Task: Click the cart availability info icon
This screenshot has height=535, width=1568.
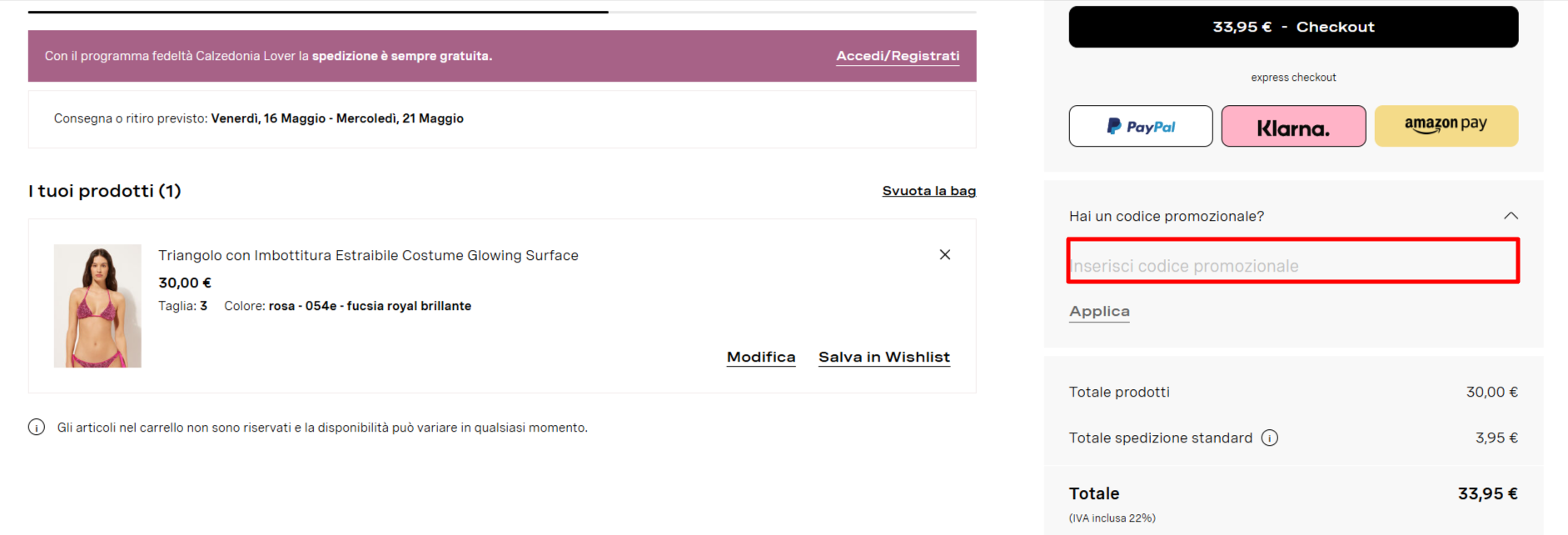Action: click(37, 427)
